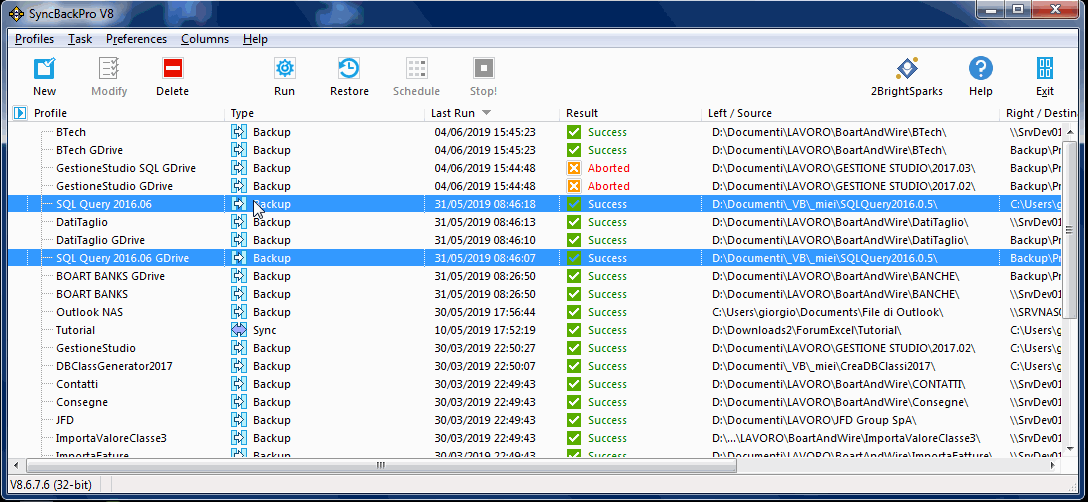Click the date 30/05/2019 17:56:44
Viewport: 1088px width, 502px height.
coord(485,312)
